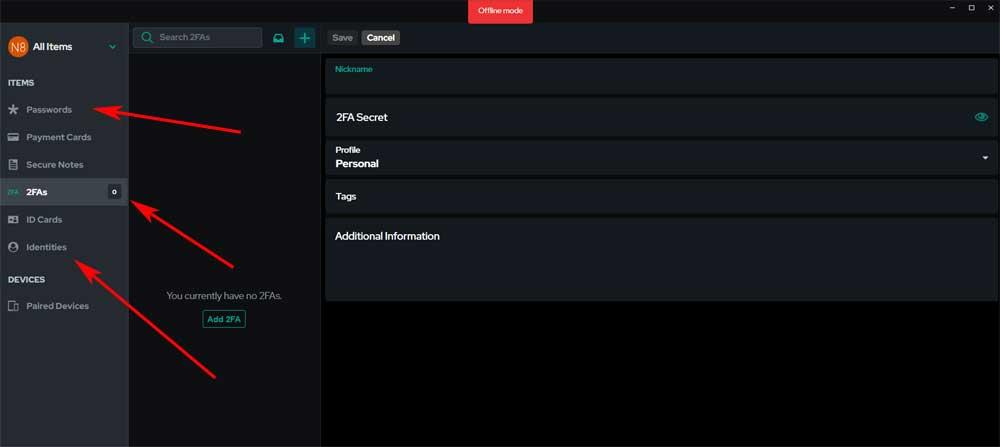Click the ITEMS section header
Viewport: 1000px width, 447px height.
(x=21, y=83)
